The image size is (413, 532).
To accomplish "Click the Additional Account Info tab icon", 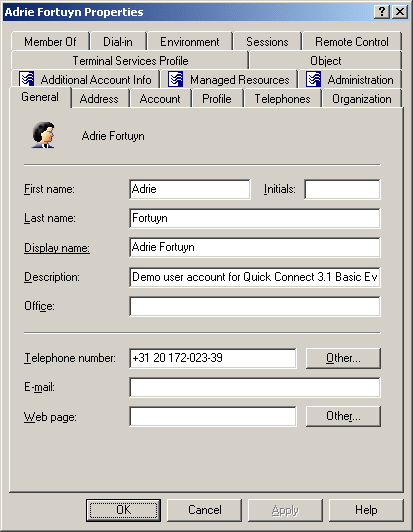I will [26, 79].
